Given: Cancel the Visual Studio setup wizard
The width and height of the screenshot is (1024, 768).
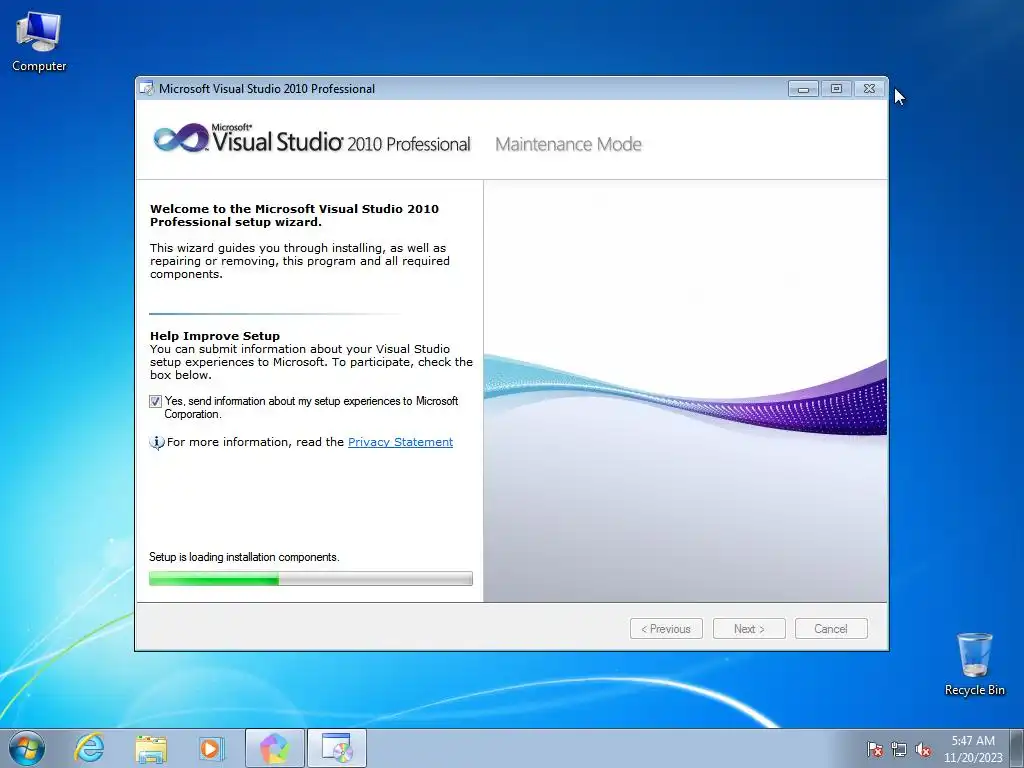Looking at the screenshot, I should [x=831, y=629].
